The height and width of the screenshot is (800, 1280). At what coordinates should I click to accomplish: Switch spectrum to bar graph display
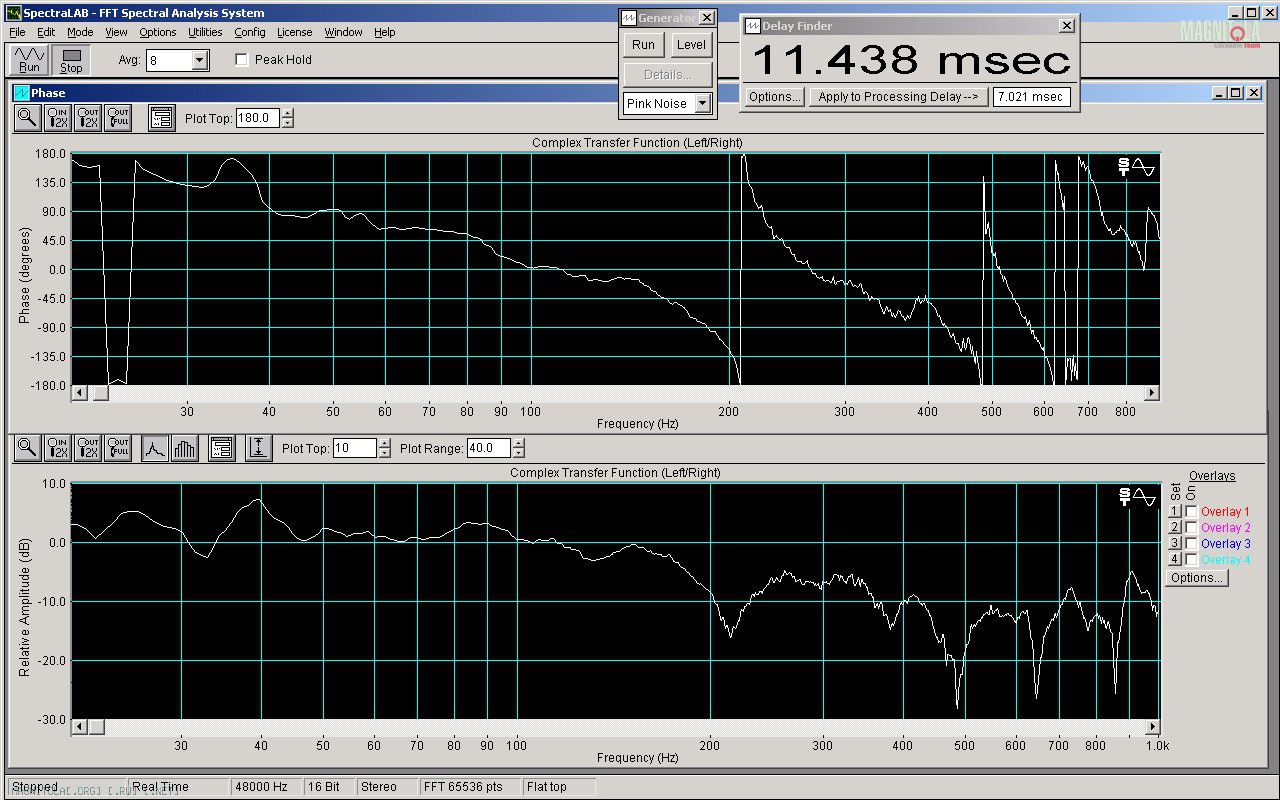click(x=185, y=448)
